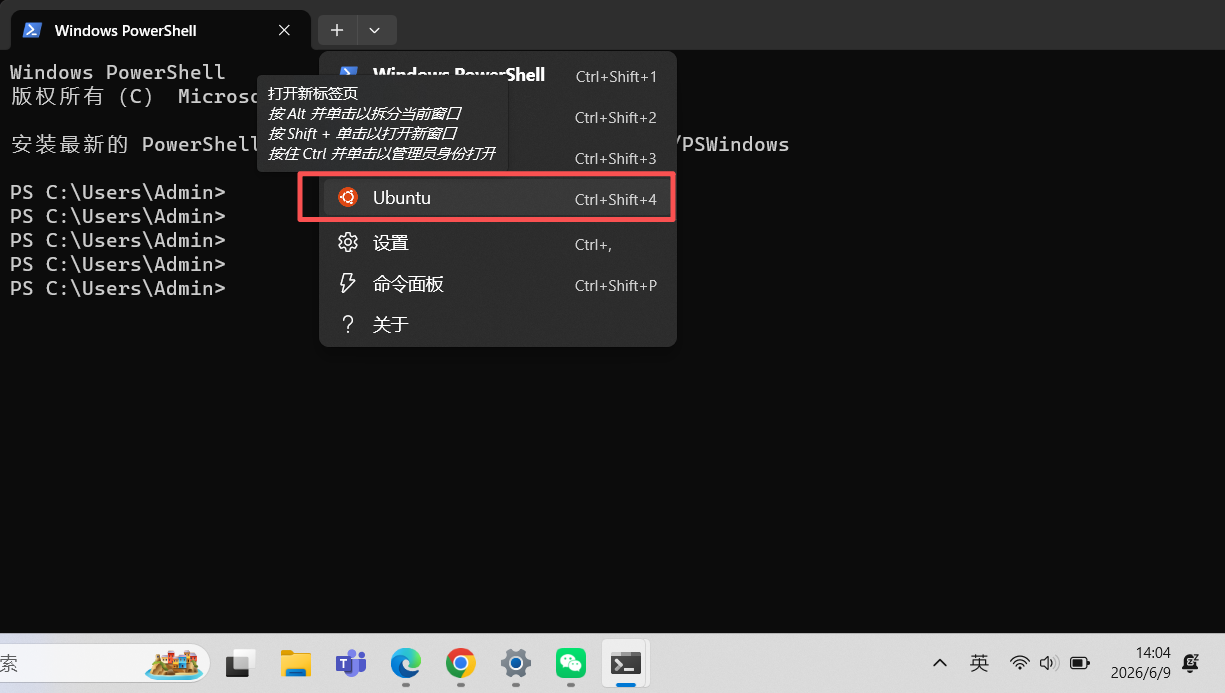
Task: Click the gear icon beside 设置
Action: 348,242
